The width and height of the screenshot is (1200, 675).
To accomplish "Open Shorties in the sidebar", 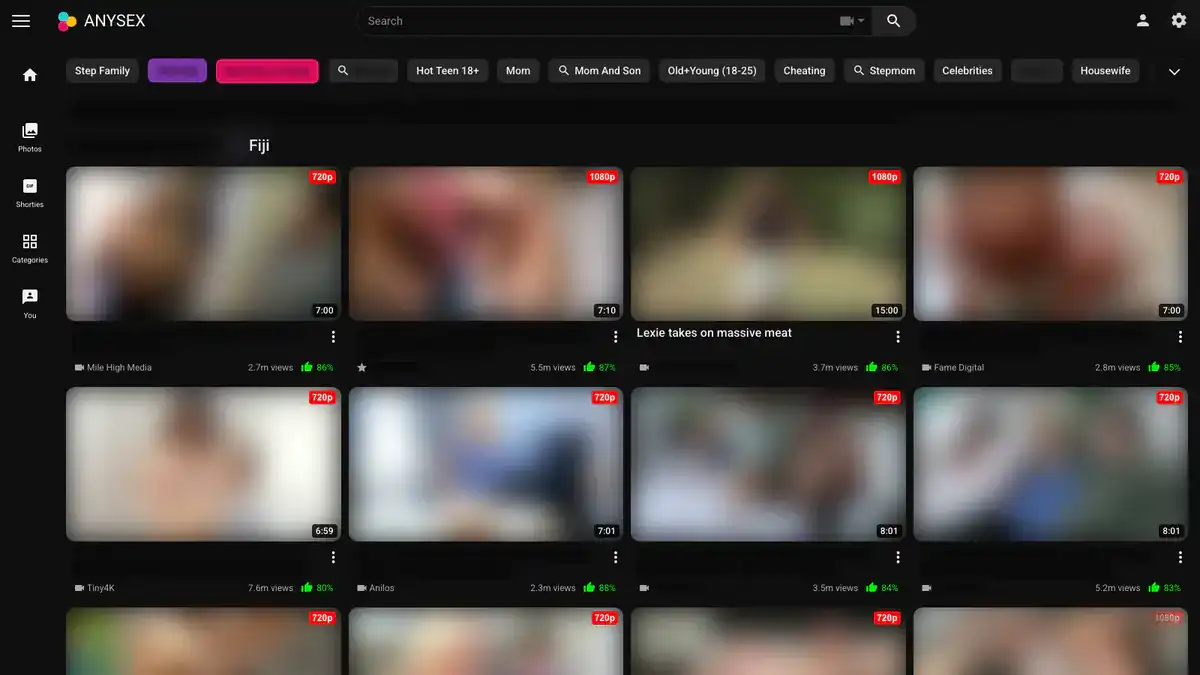I will pos(30,193).
